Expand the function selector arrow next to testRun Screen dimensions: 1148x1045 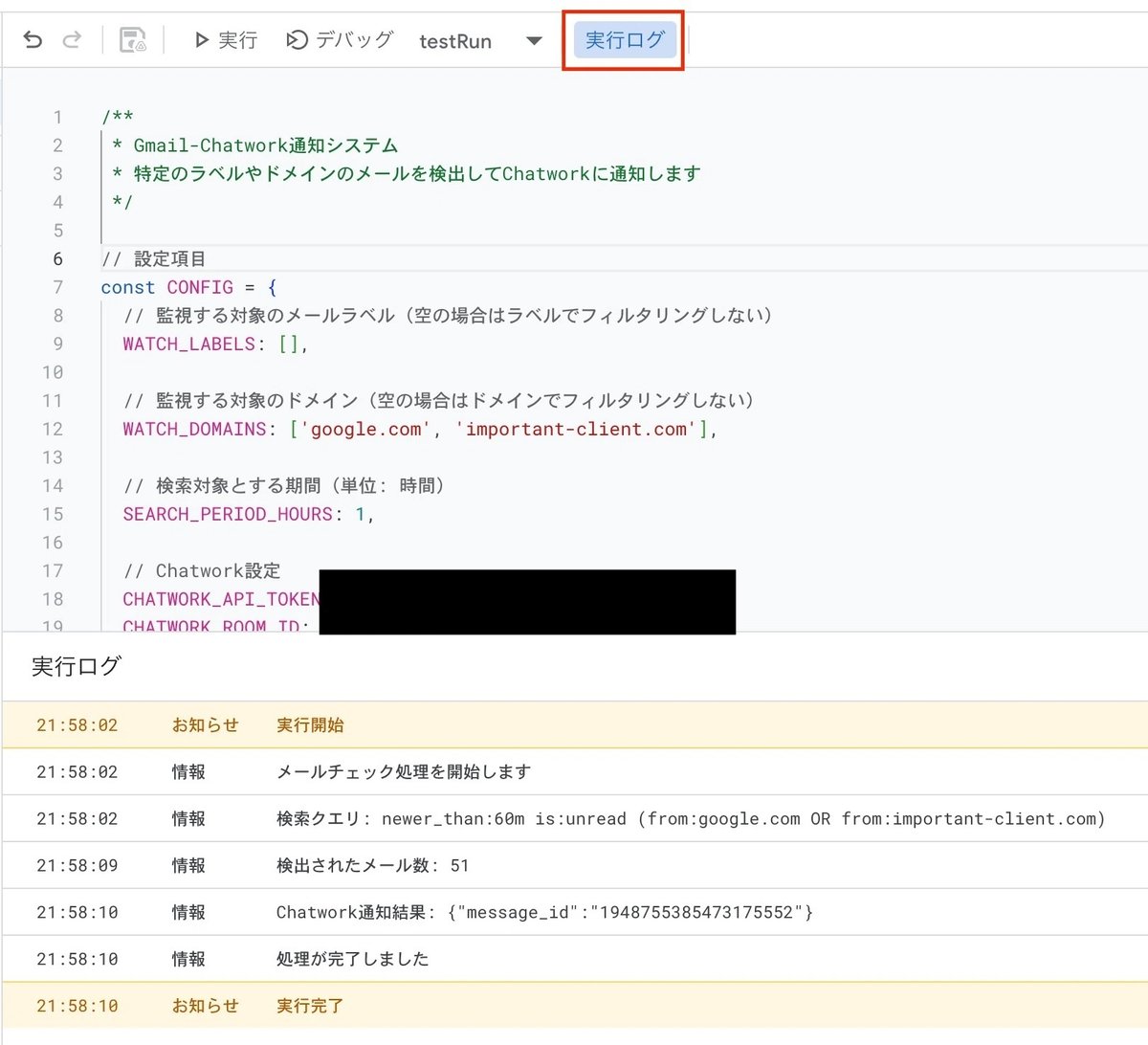pos(533,41)
